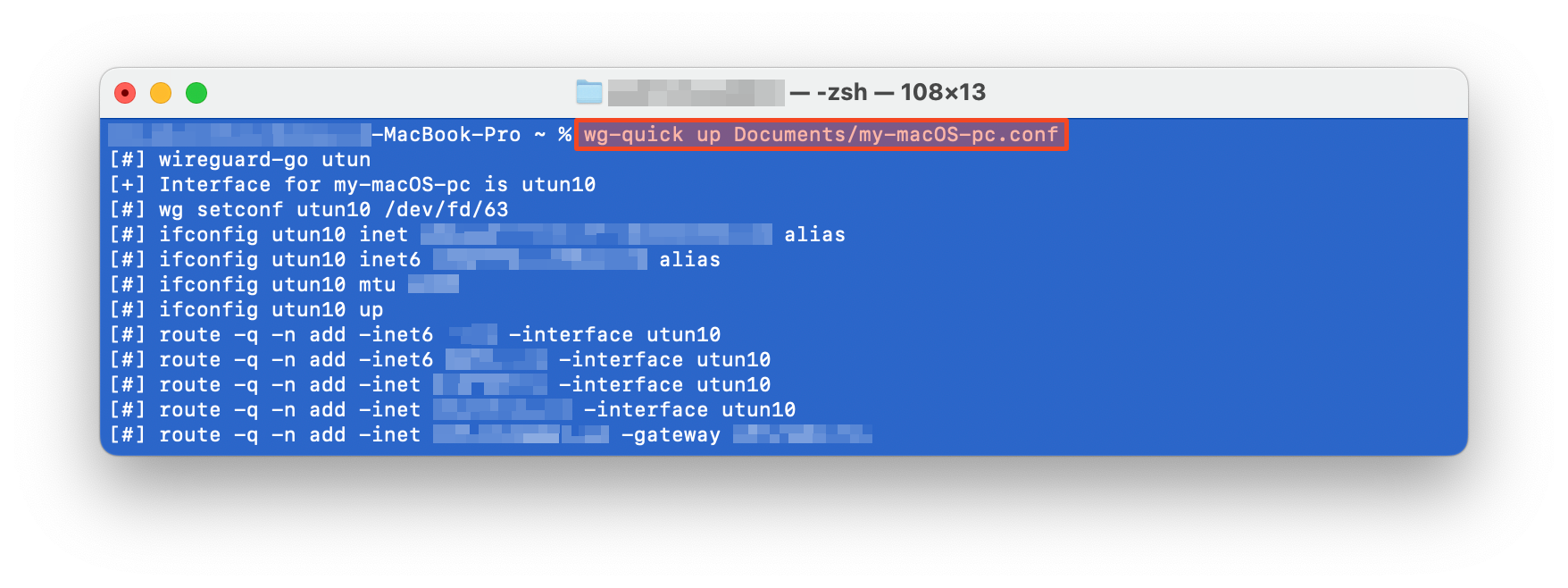This screenshot has height=588, width=1568.
Task: Click the 'ifconfig utun10 up' line
Action: click(246, 310)
